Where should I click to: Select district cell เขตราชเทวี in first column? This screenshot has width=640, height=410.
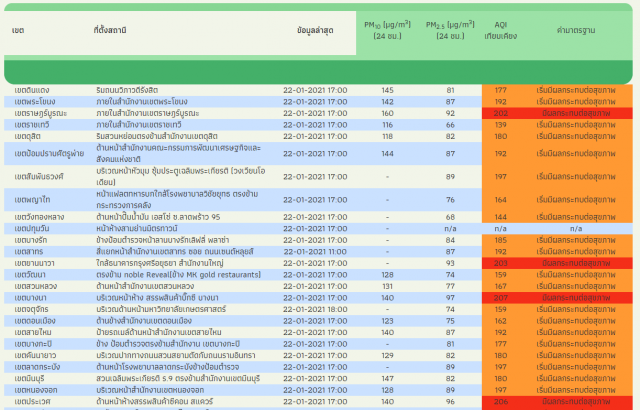tap(34, 125)
